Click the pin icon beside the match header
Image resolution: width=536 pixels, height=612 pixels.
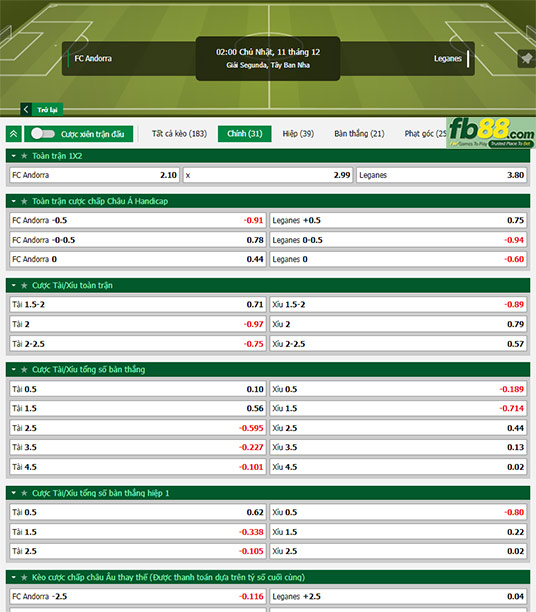tap(526, 59)
